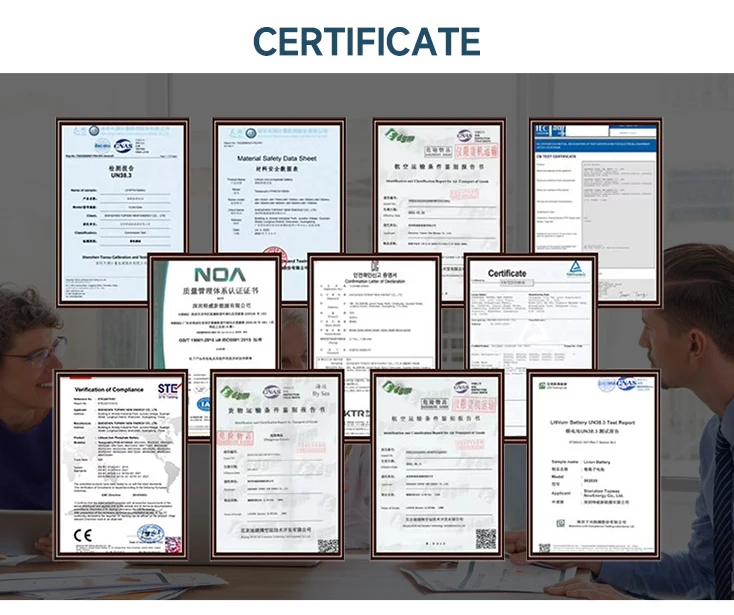
Task: Click the '材料安全数据表' subtitle text
Action: point(277,168)
